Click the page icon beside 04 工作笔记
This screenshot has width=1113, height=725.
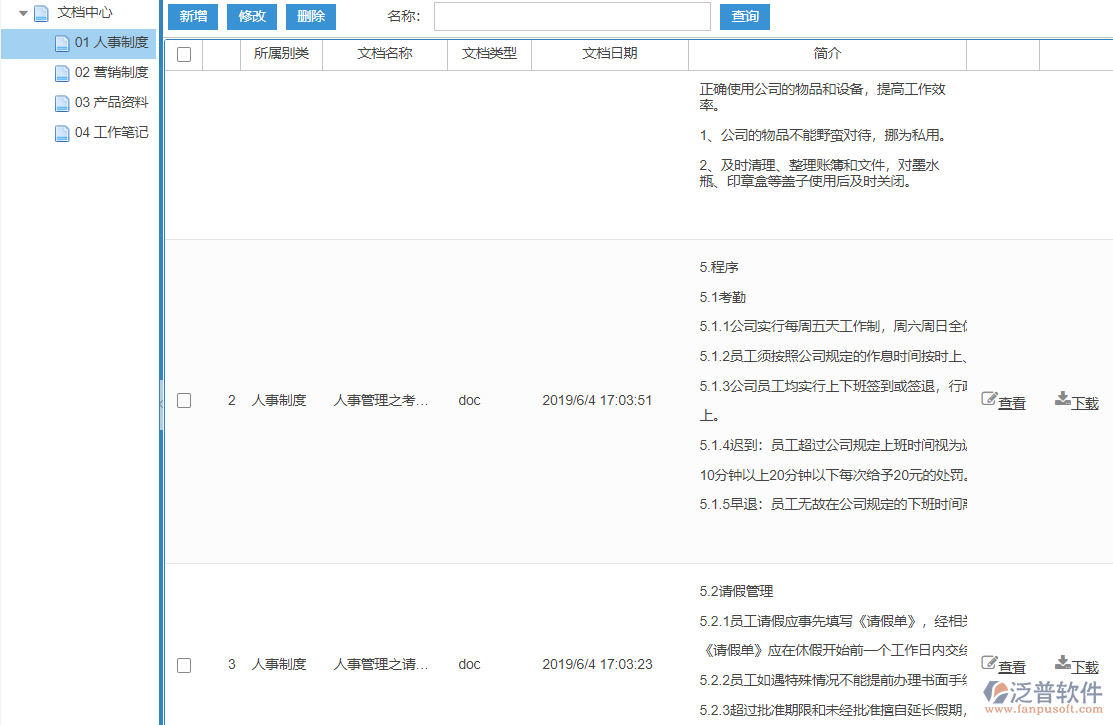click(61, 132)
